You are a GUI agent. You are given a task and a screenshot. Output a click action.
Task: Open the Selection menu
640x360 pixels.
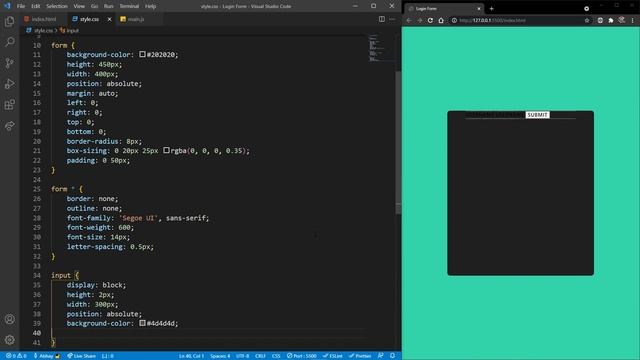(x=57, y=6)
